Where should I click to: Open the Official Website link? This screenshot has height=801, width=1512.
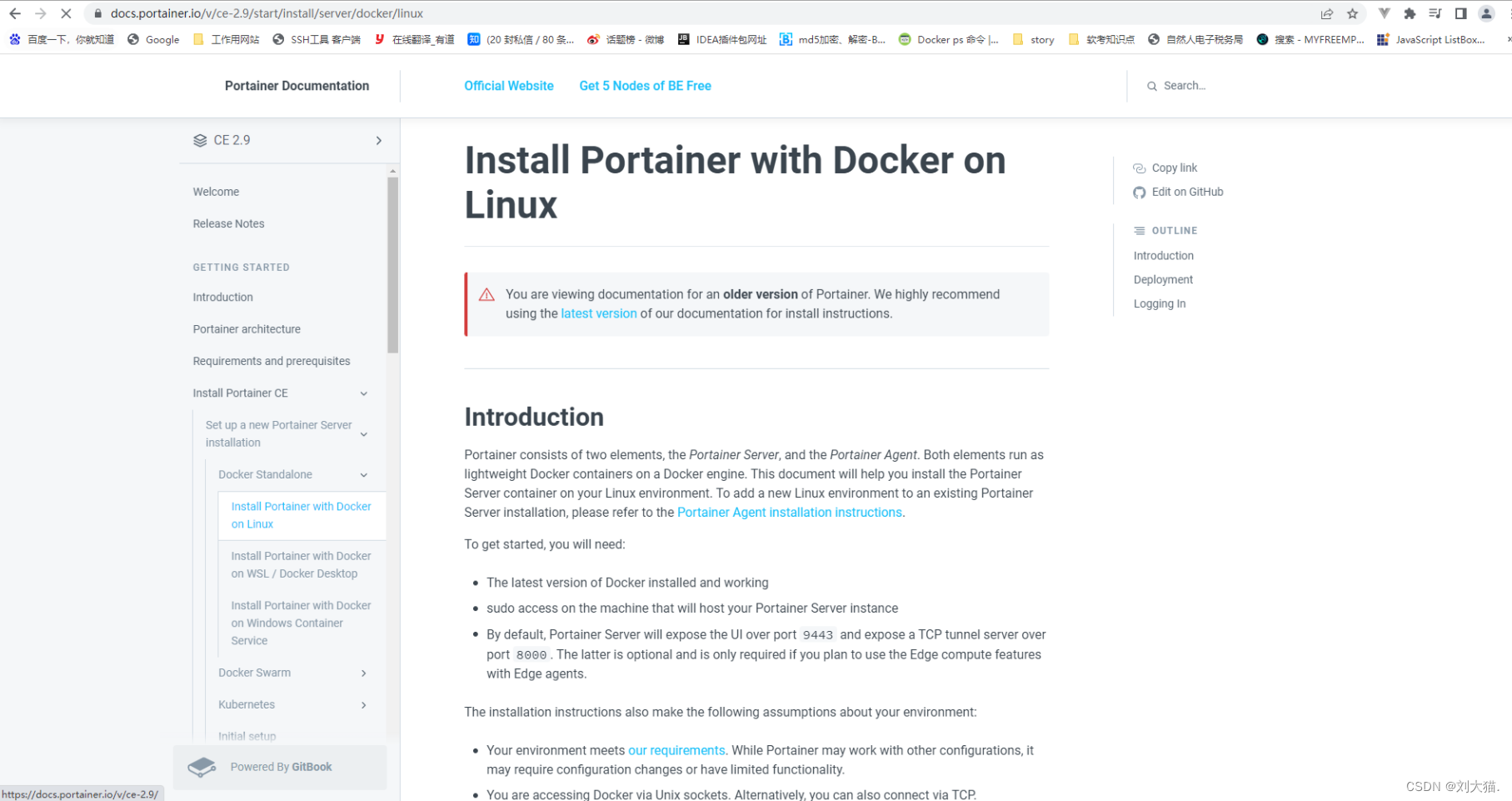point(509,86)
